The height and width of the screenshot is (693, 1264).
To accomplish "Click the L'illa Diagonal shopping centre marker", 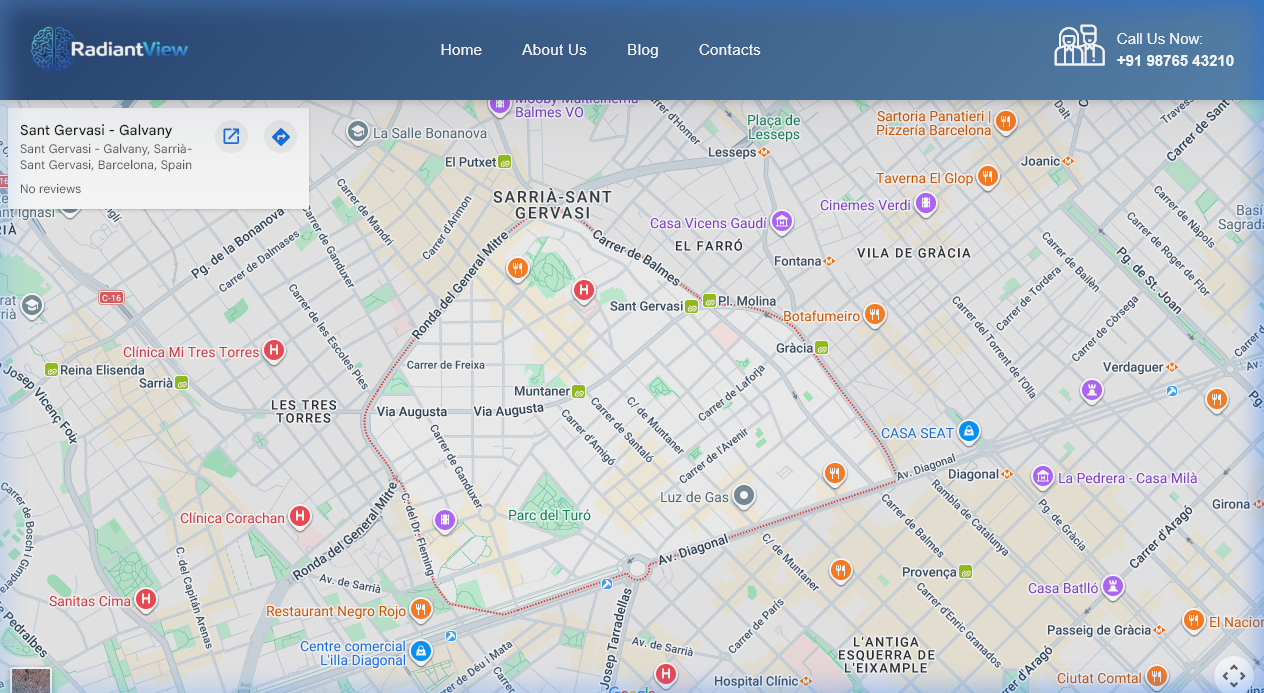I will pyautogui.click(x=421, y=653).
